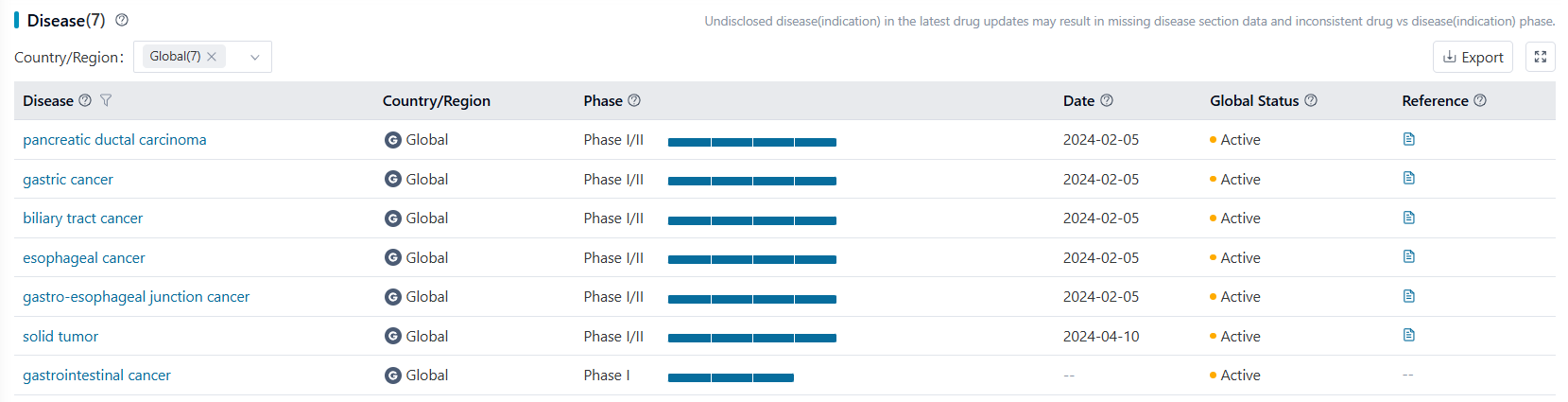1568x402 pixels.
Task: Open the gastrointestinal cancer link
Action: pos(96,376)
